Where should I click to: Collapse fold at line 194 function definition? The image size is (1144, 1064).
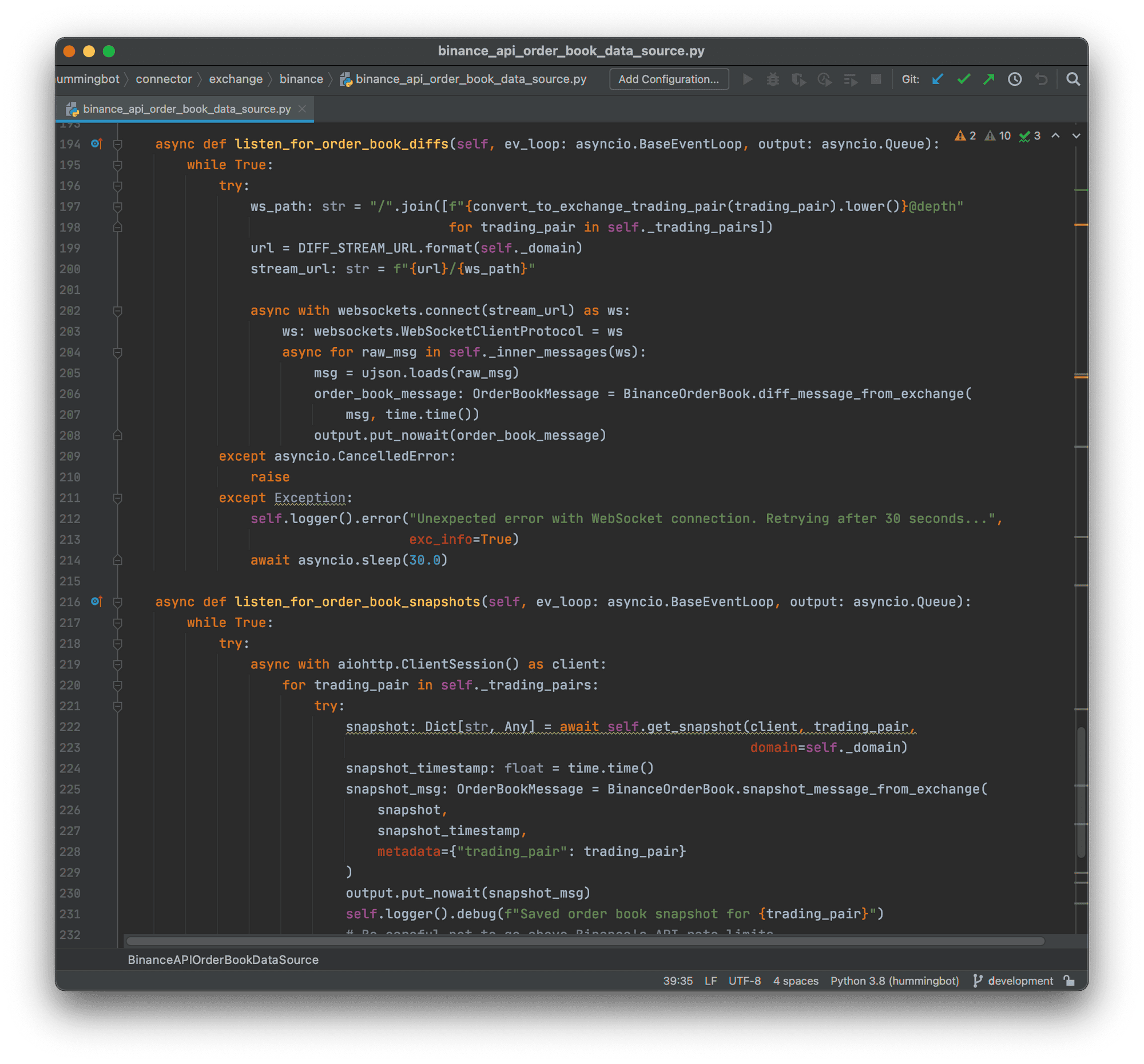tap(118, 144)
